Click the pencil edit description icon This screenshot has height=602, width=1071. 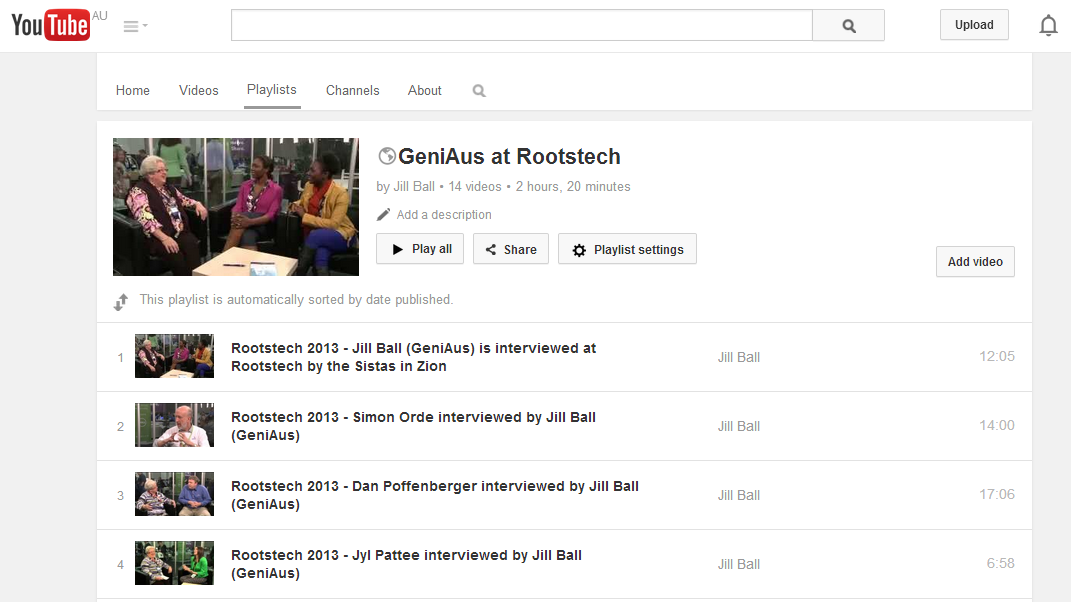coord(384,215)
